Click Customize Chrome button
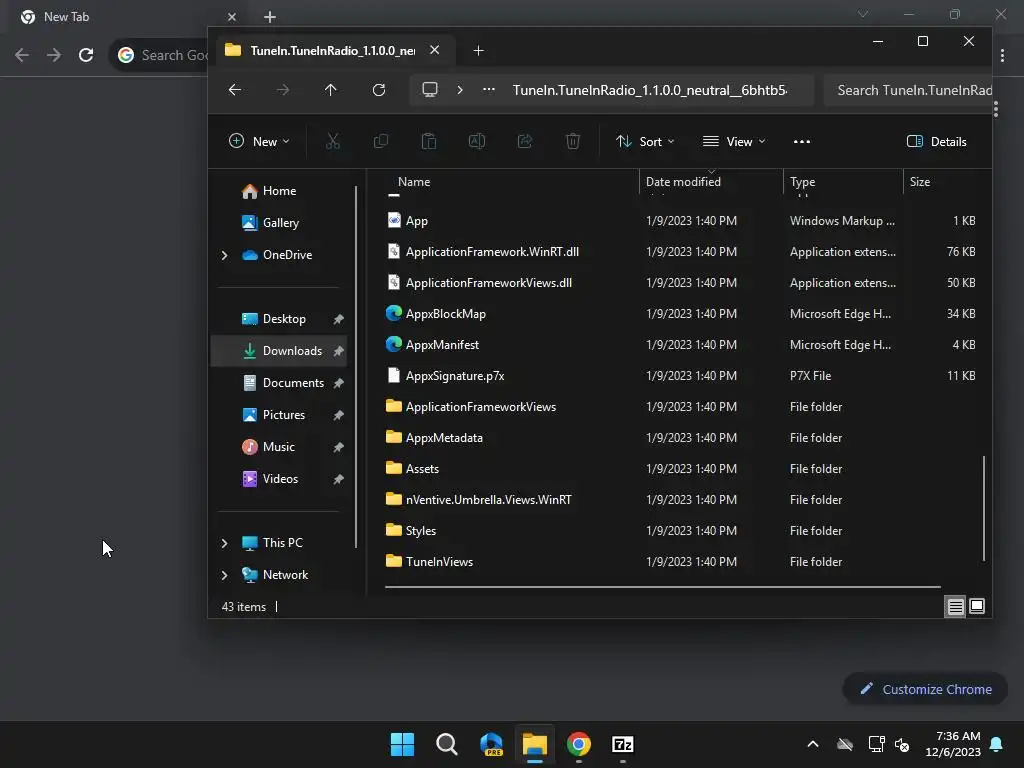 (925, 690)
